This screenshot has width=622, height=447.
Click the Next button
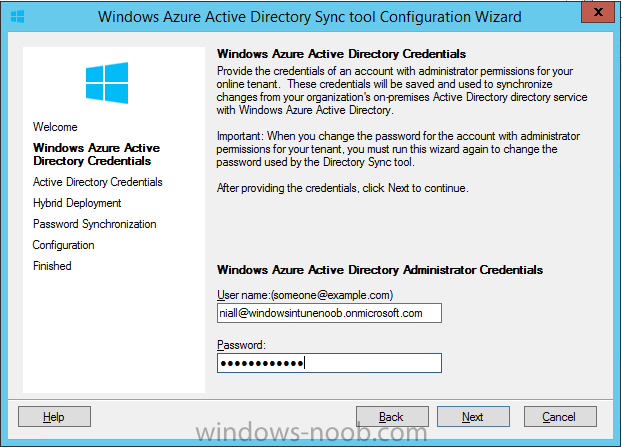tap(473, 416)
